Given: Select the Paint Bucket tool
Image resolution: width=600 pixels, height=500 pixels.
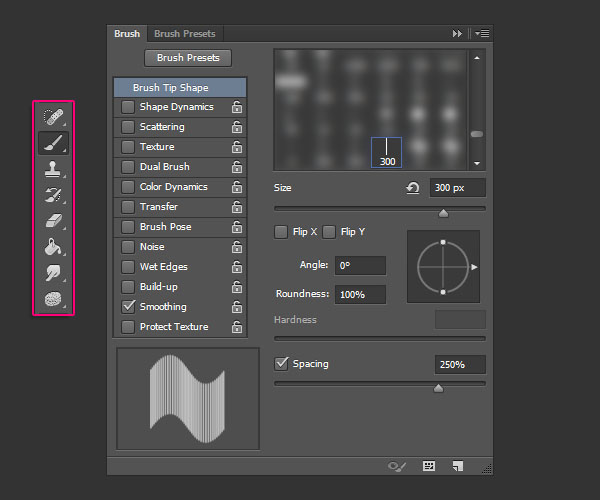Looking at the screenshot, I should point(52,247).
